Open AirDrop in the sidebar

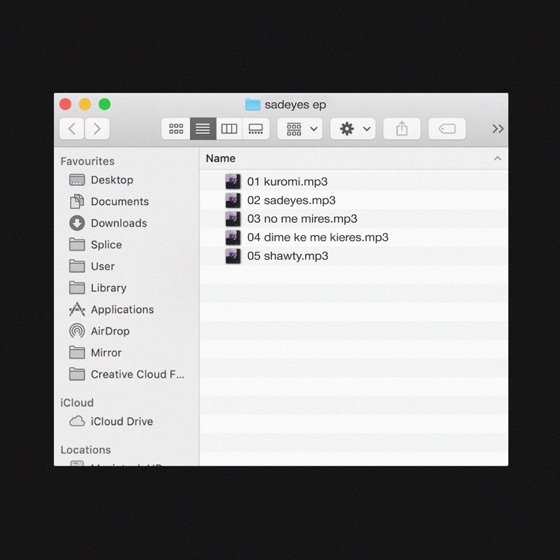pyautogui.click(x=126, y=331)
